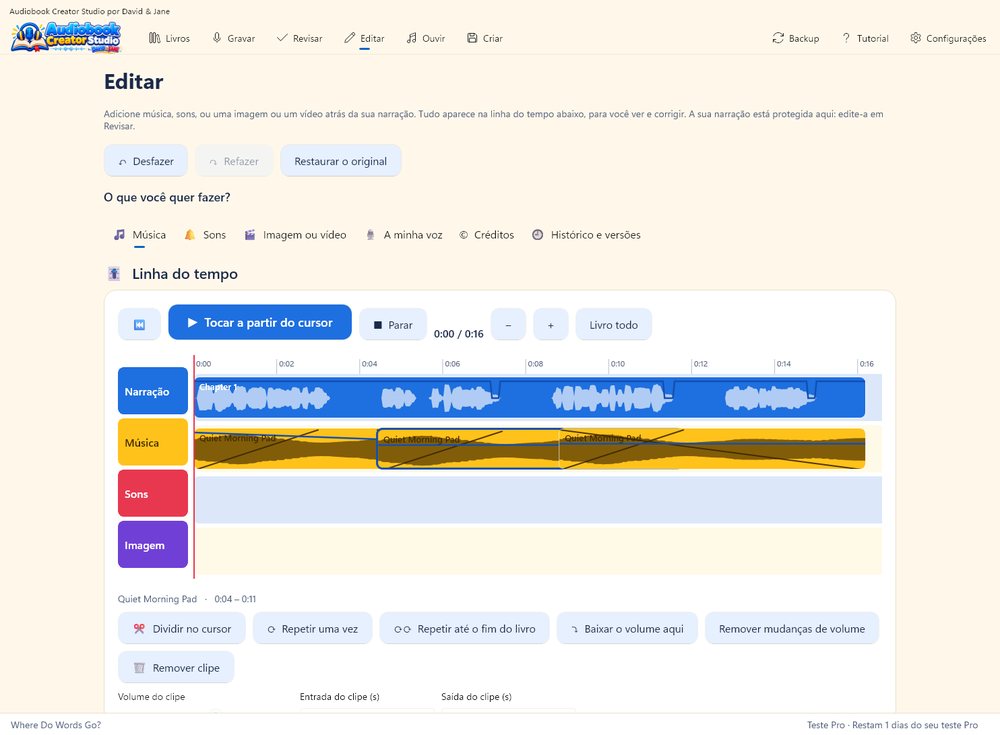Click the skip-to-start rewind icon button
1000x735 pixels.
point(139,325)
